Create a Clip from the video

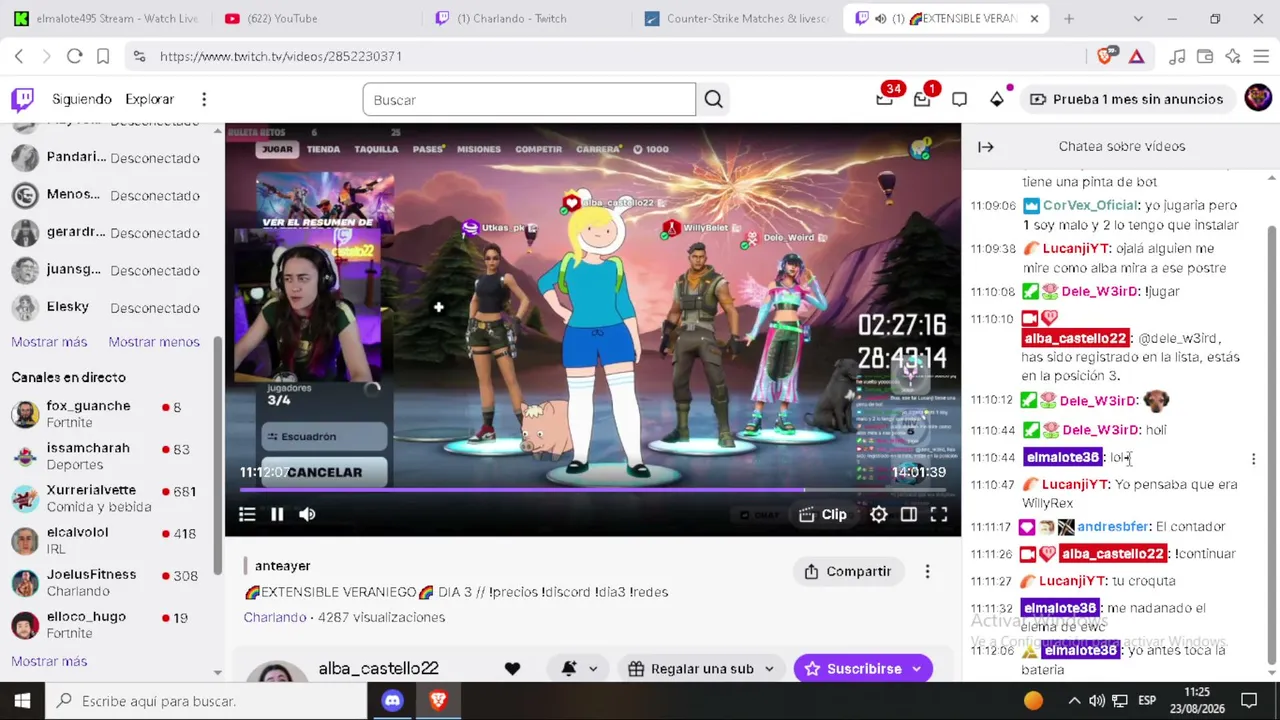[823, 515]
